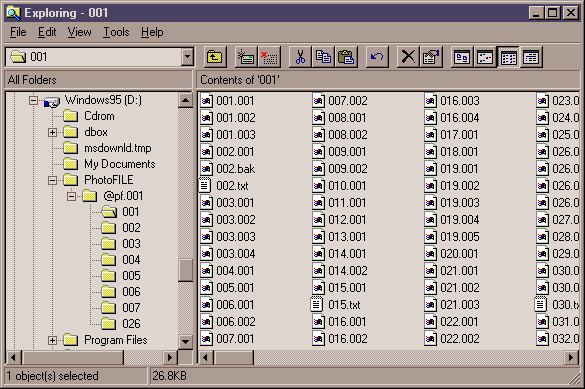Open the Help menu

tap(152, 32)
